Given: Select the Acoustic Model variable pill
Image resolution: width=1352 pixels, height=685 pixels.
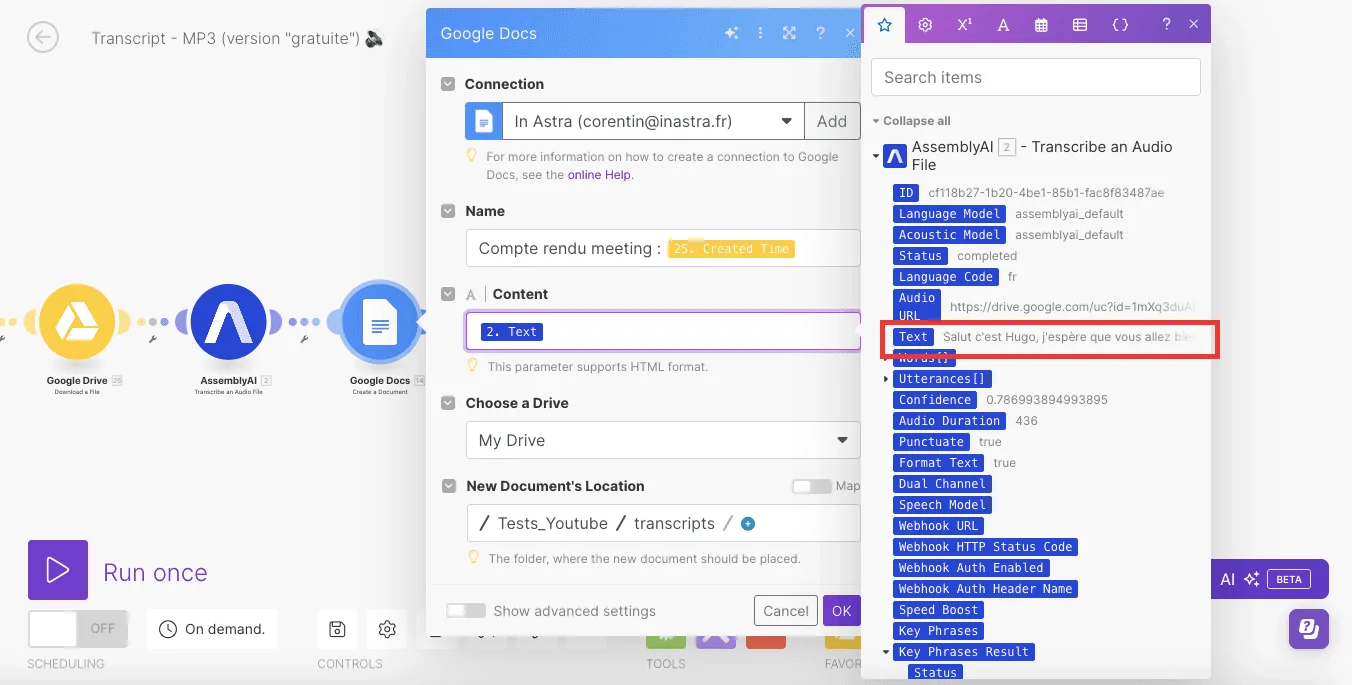Looking at the screenshot, I should tap(949, 235).
